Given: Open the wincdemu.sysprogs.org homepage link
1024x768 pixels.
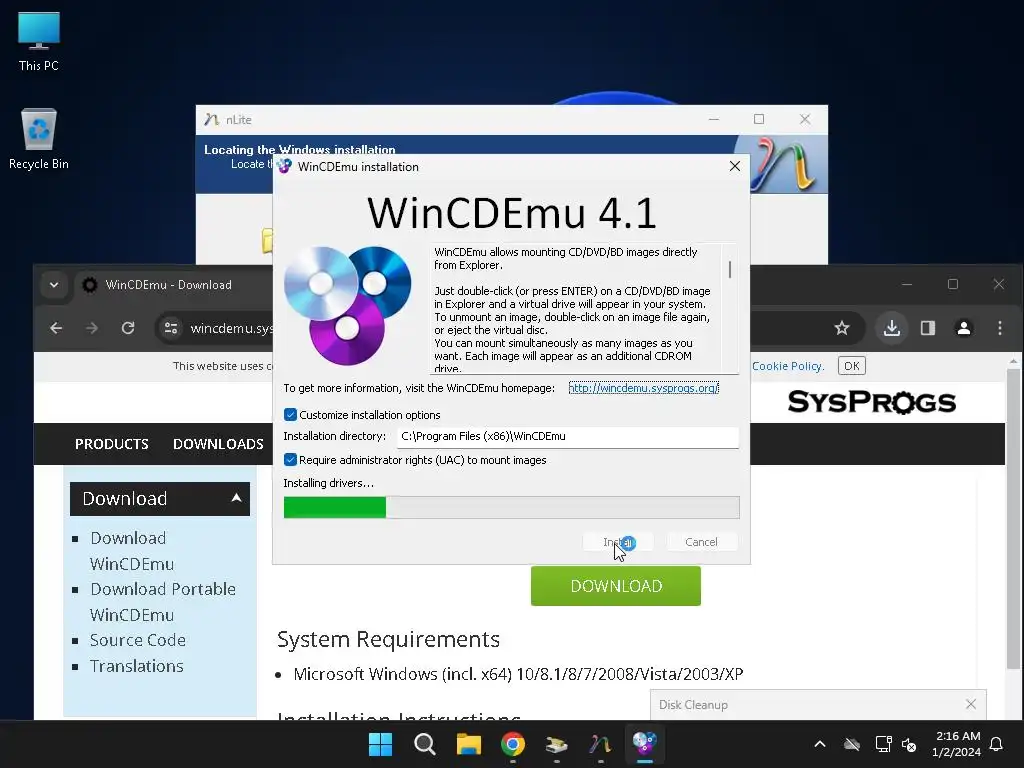Looking at the screenshot, I should (x=643, y=388).
